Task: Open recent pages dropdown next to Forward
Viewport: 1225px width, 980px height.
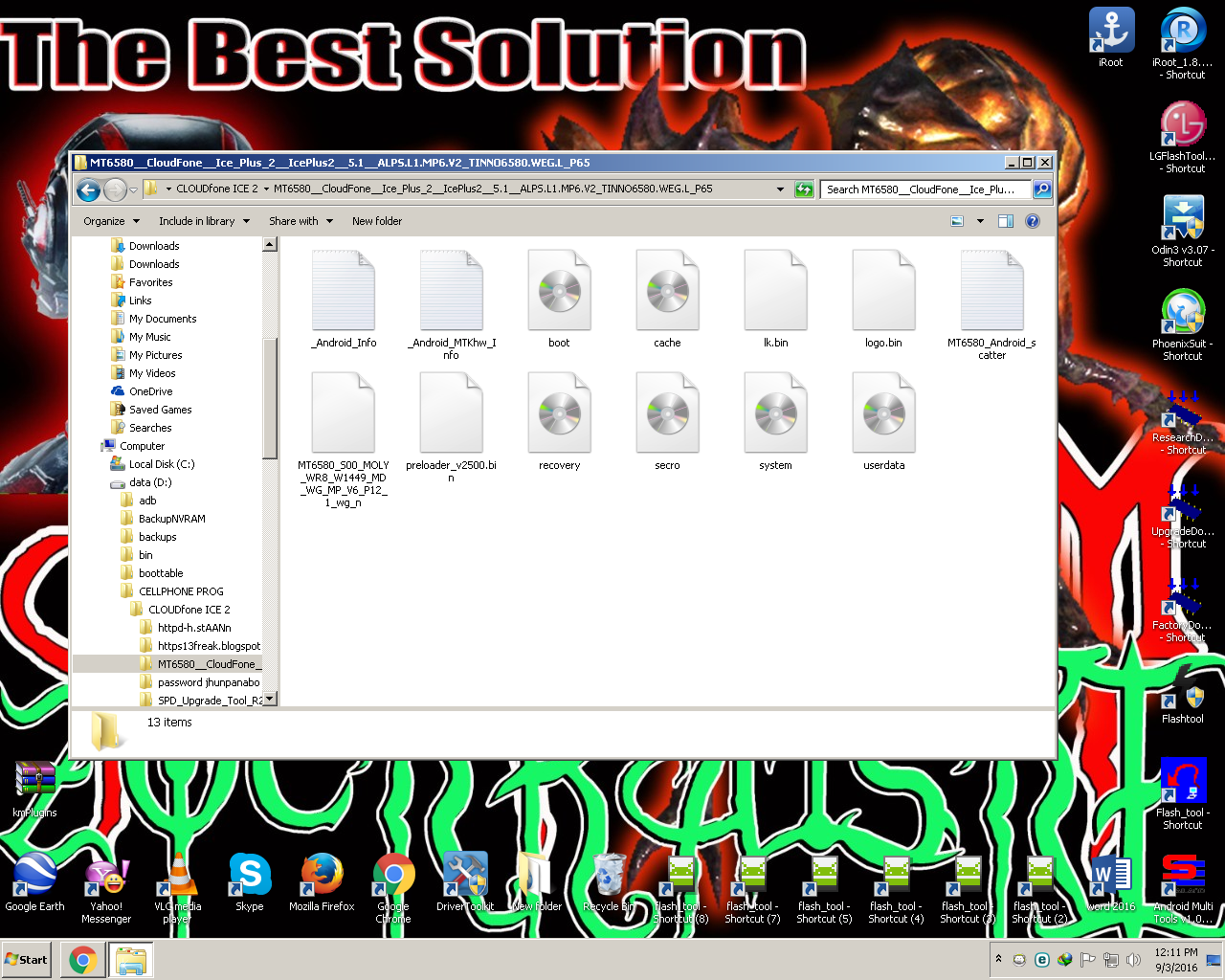Action: pyautogui.click(x=134, y=189)
